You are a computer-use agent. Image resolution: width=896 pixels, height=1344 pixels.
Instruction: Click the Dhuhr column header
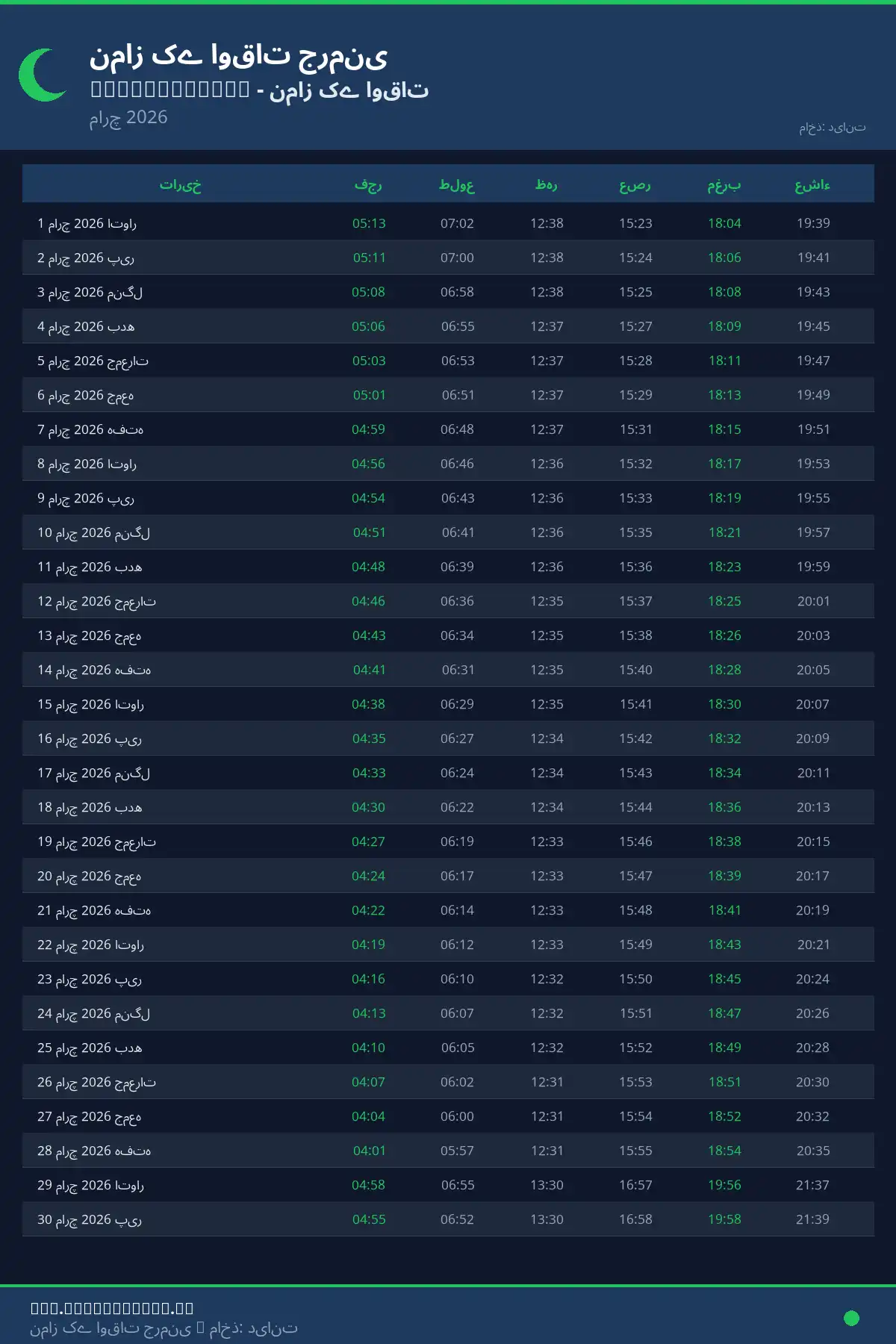[547, 184]
